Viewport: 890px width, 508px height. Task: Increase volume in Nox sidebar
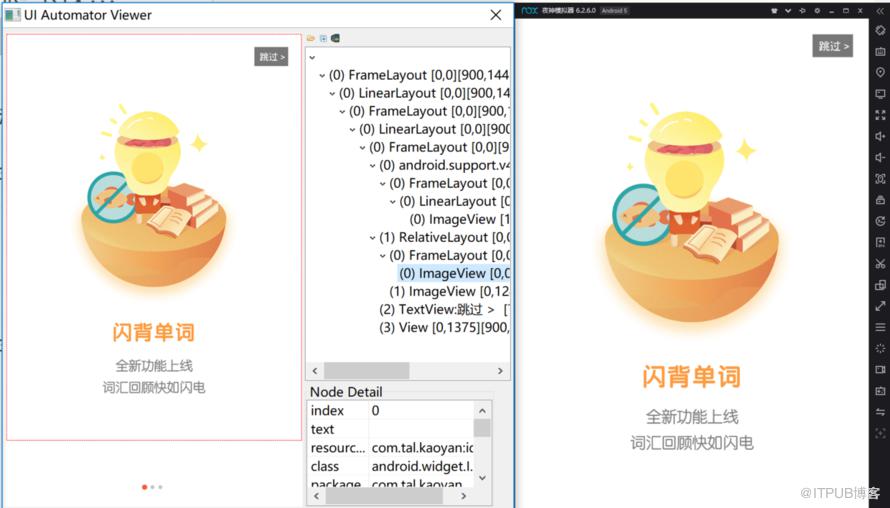coord(880,136)
